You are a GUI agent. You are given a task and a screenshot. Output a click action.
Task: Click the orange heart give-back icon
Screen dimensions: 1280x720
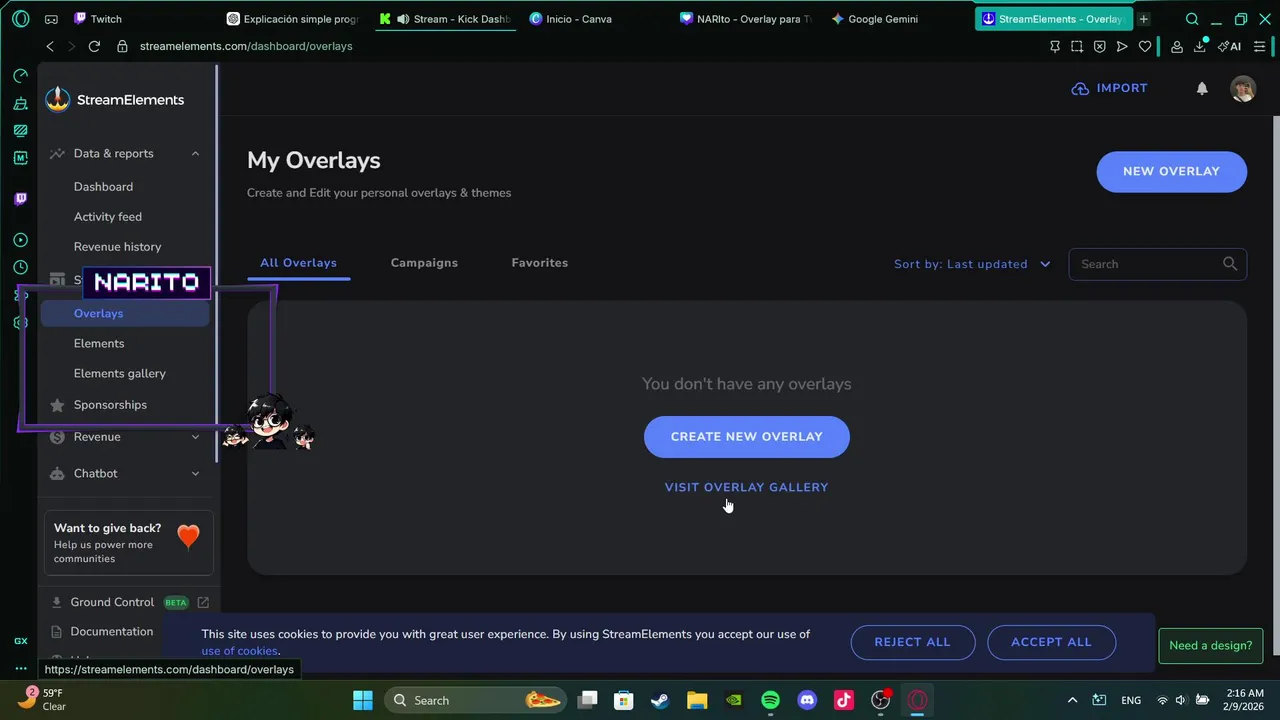(x=188, y=537)
